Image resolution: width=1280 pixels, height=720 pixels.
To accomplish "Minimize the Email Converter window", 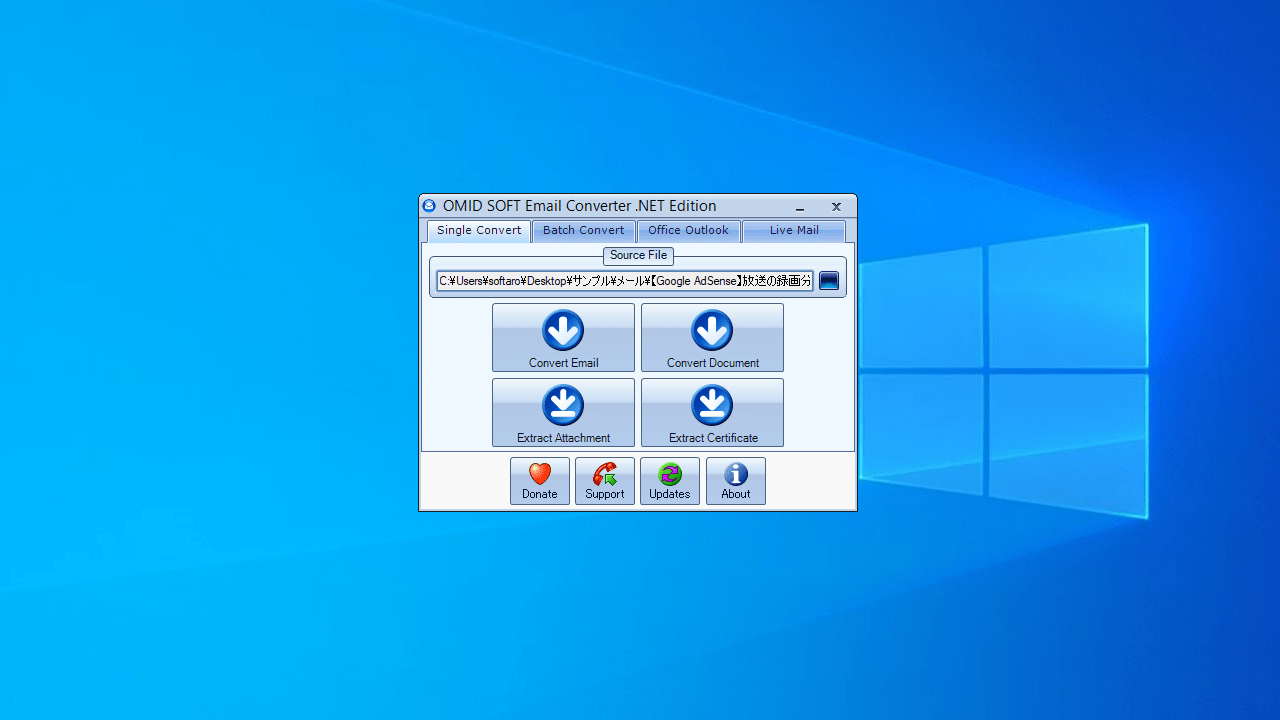I will (800, 207).
